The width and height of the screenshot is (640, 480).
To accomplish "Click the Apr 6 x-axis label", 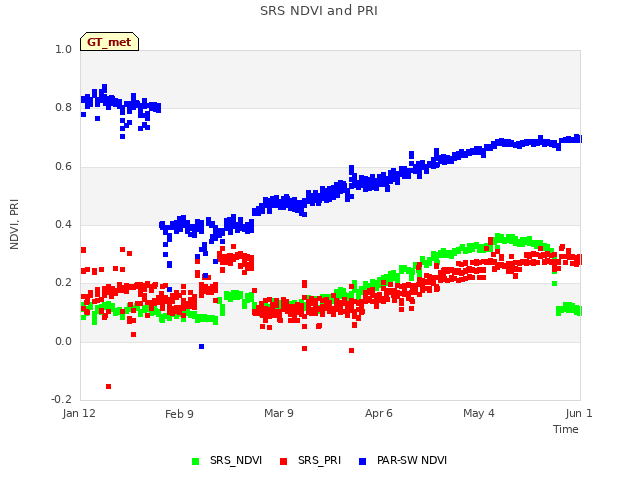I will (379, 413).
